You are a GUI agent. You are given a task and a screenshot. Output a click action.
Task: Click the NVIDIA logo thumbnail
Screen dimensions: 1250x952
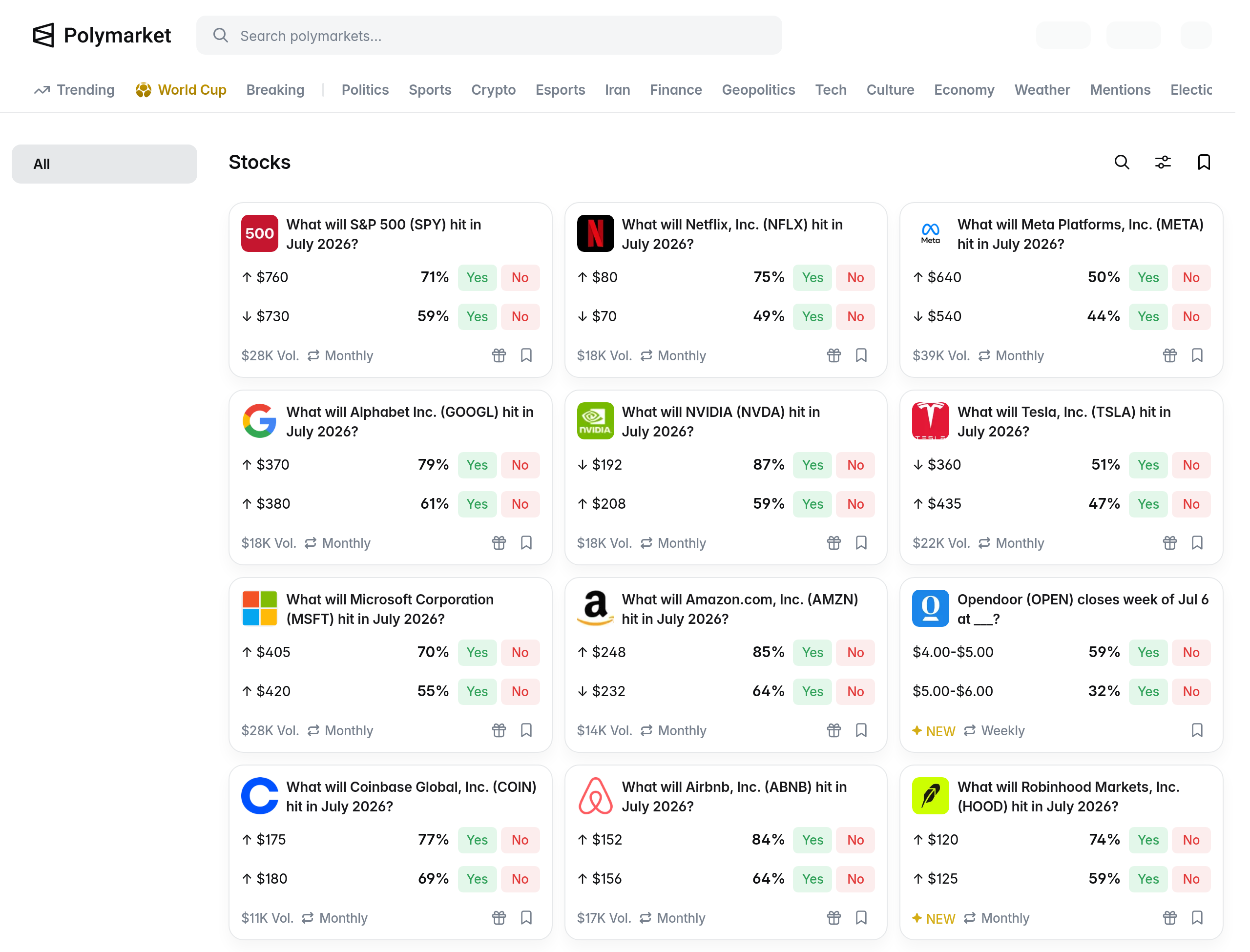[x=595, y=421]
